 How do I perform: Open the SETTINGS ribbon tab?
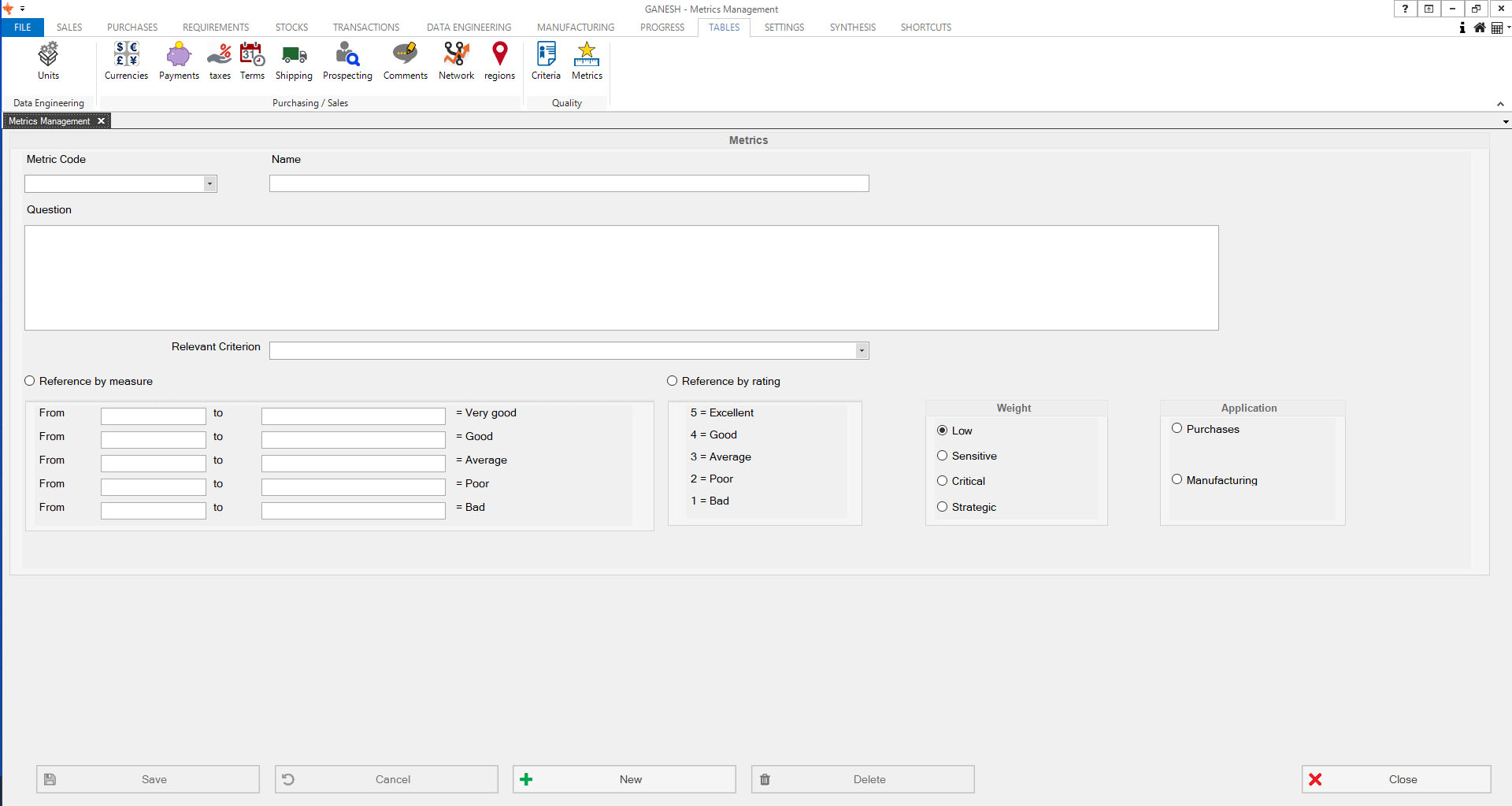[784, 28]
